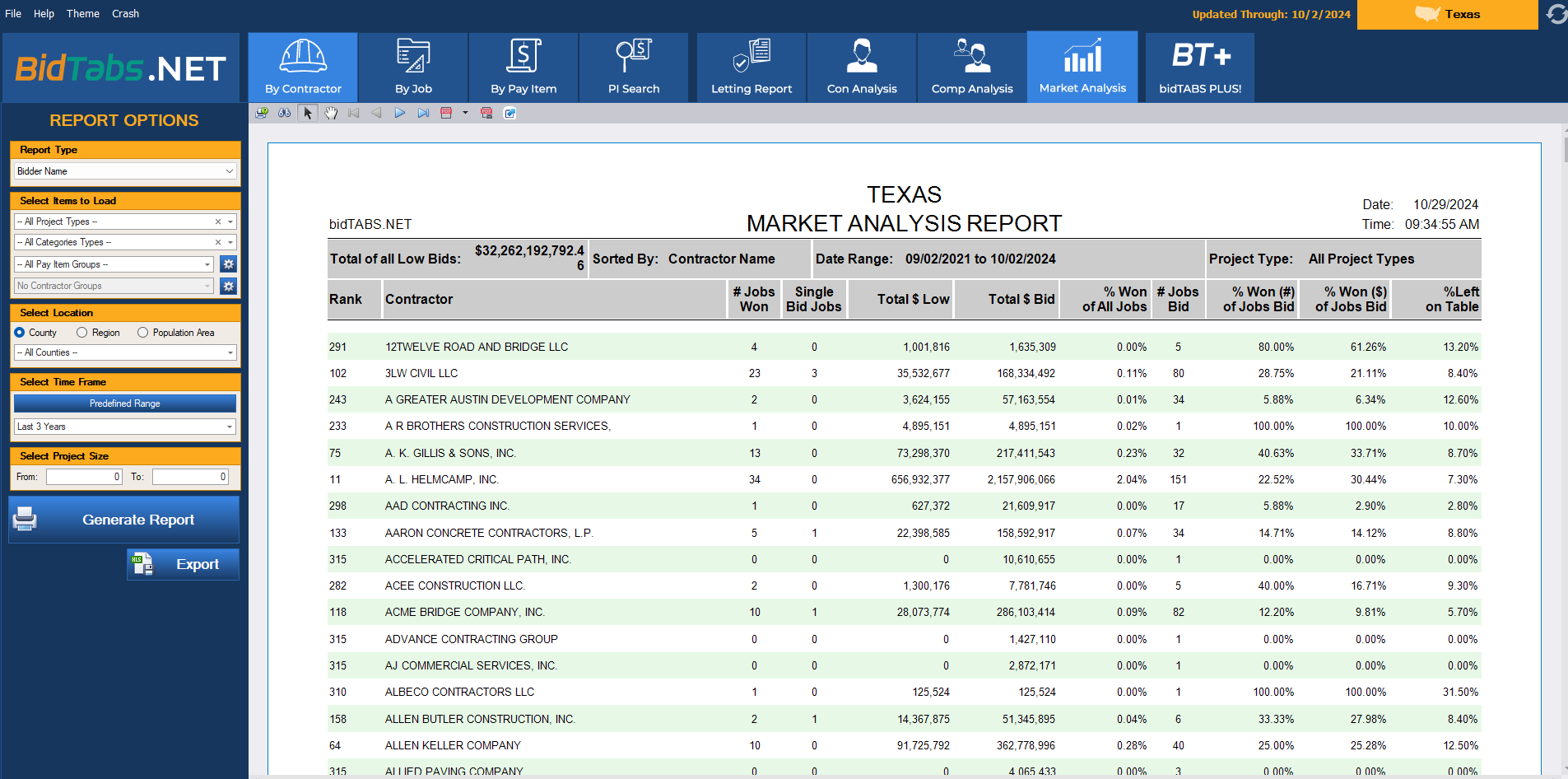Switch to the By Pay Item tab
The width and height of the screenshot is (1568, 779).
[x=523, y=68]
